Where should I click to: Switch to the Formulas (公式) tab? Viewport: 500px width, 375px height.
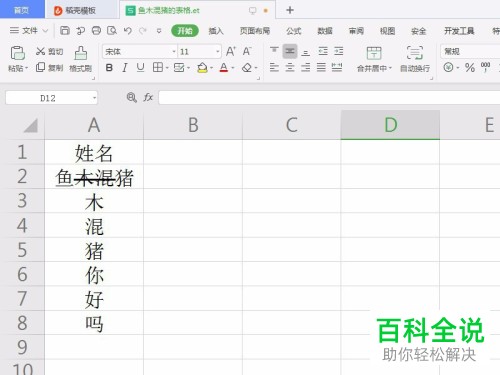tap(294, 31)
